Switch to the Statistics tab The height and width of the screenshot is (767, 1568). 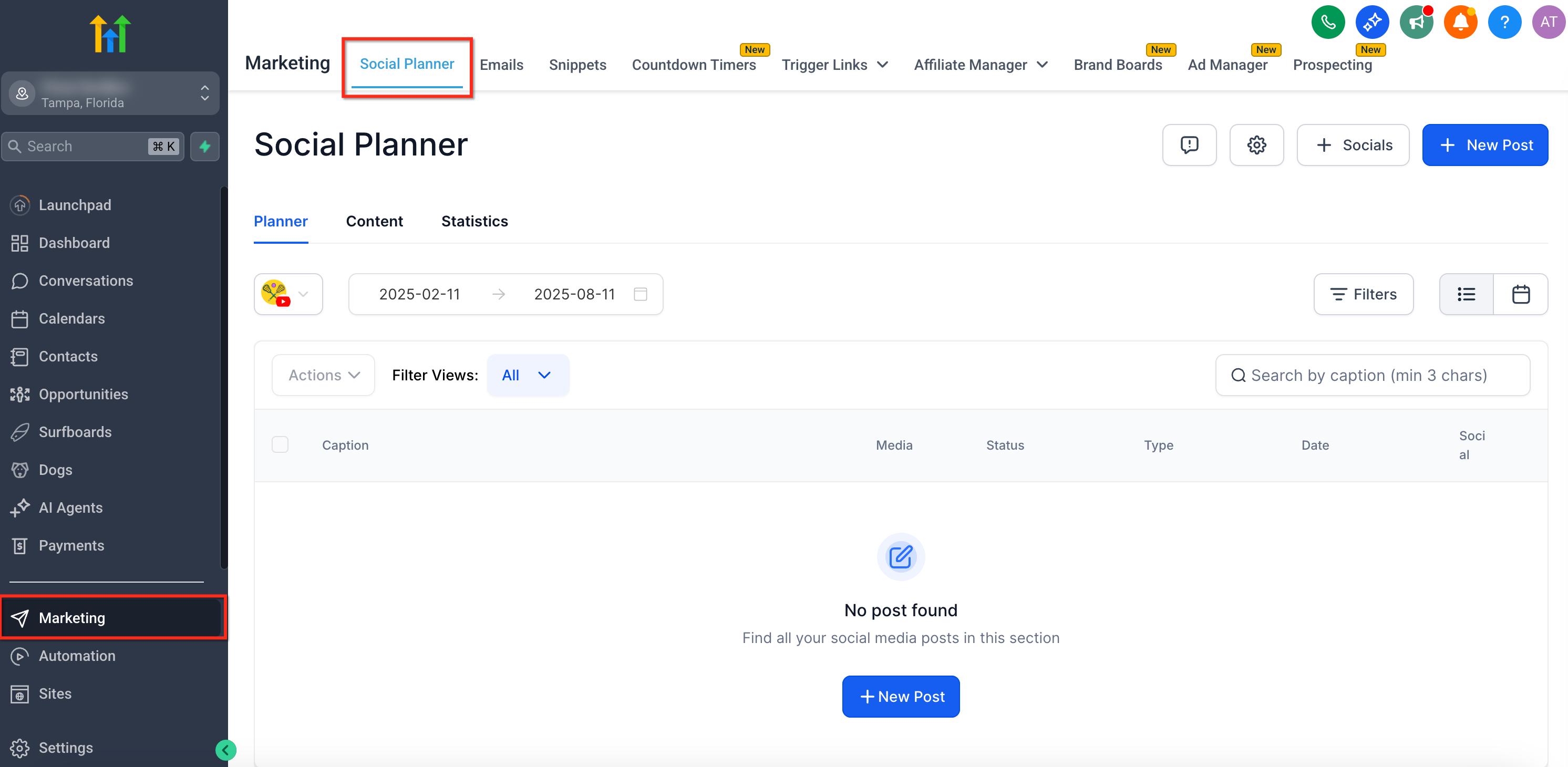(474, 221)
